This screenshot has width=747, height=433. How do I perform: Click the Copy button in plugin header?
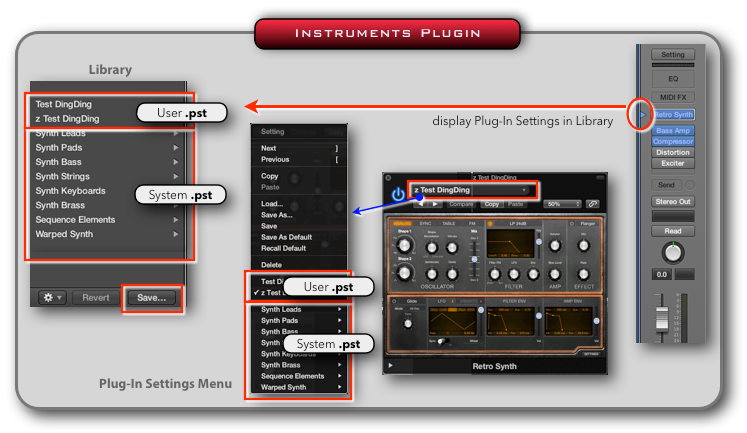491,204
